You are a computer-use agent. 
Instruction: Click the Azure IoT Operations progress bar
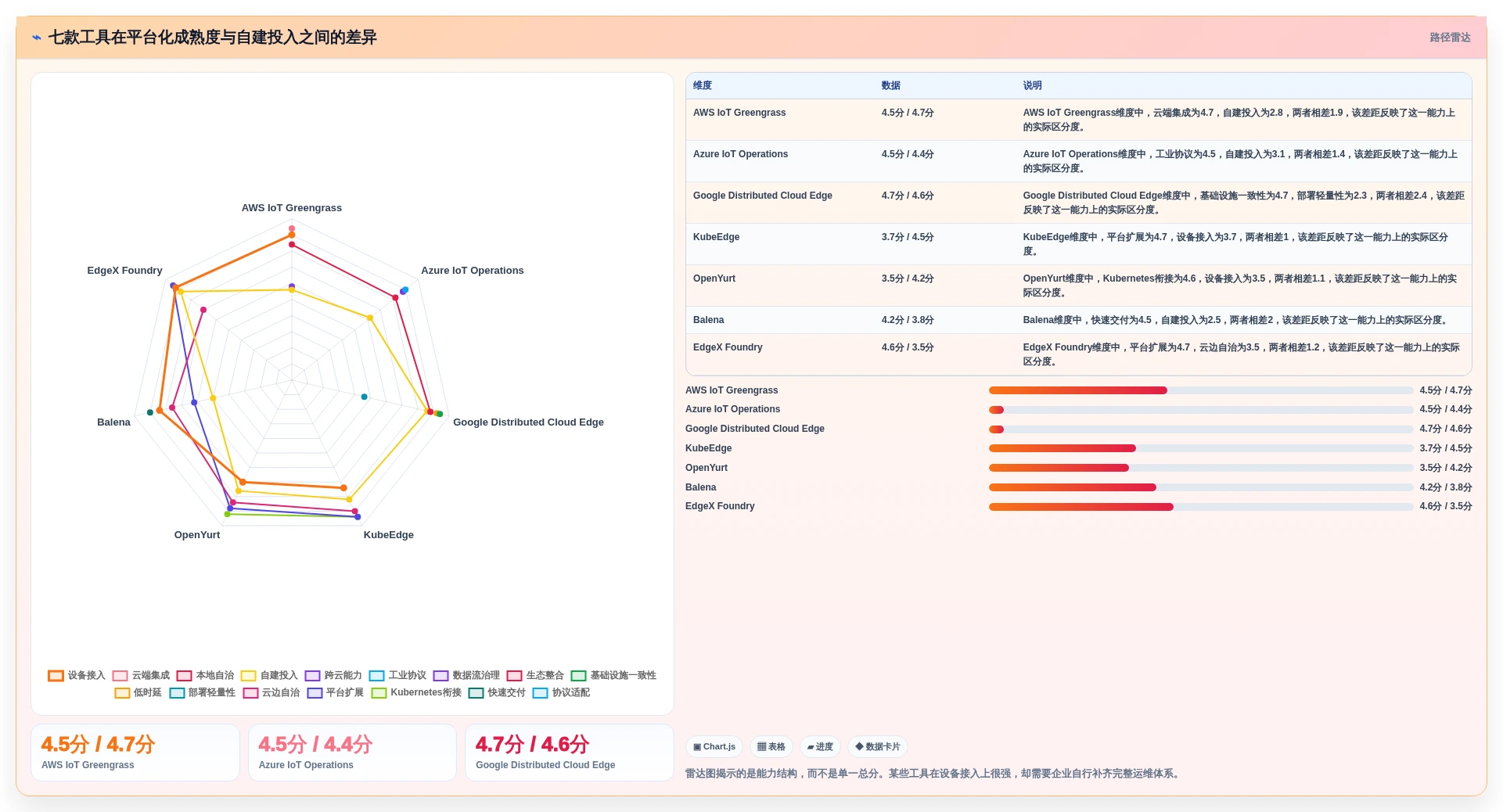click(x=1201, y=410)
